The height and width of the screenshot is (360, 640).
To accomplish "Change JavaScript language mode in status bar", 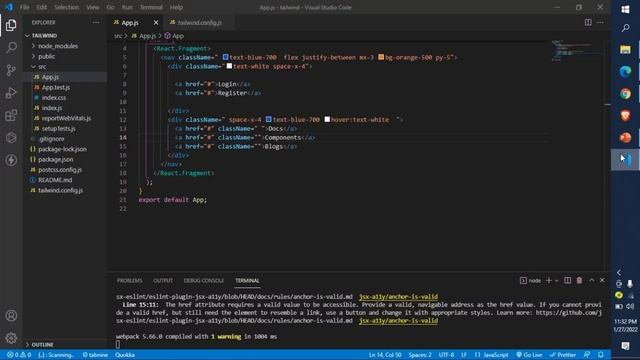I will pyautogui.click(x=496, y=355).
